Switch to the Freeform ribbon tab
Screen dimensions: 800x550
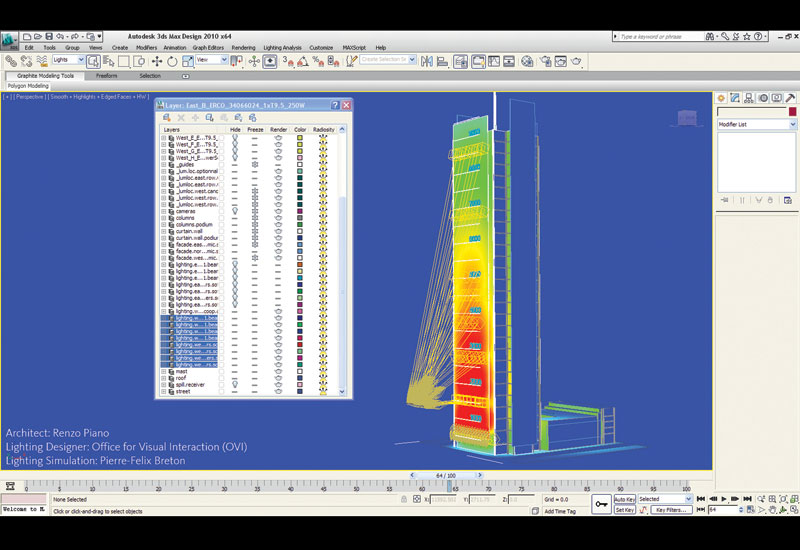coord(107,76)
